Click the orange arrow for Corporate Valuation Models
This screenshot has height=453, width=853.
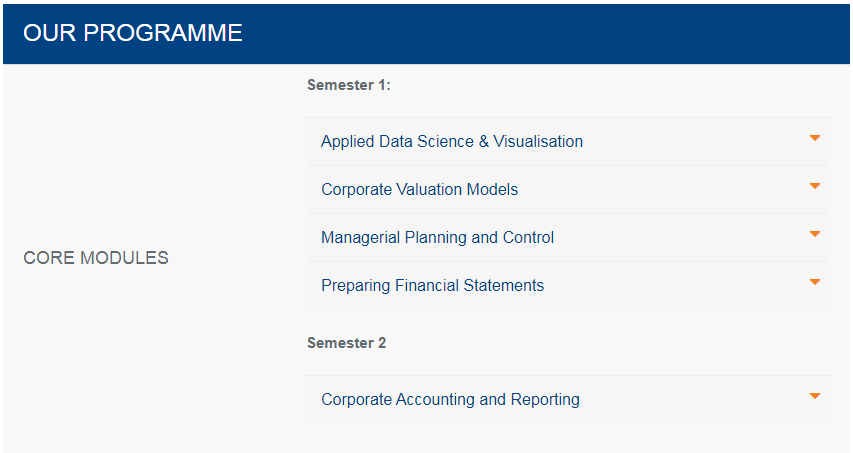tap(815, 186)
